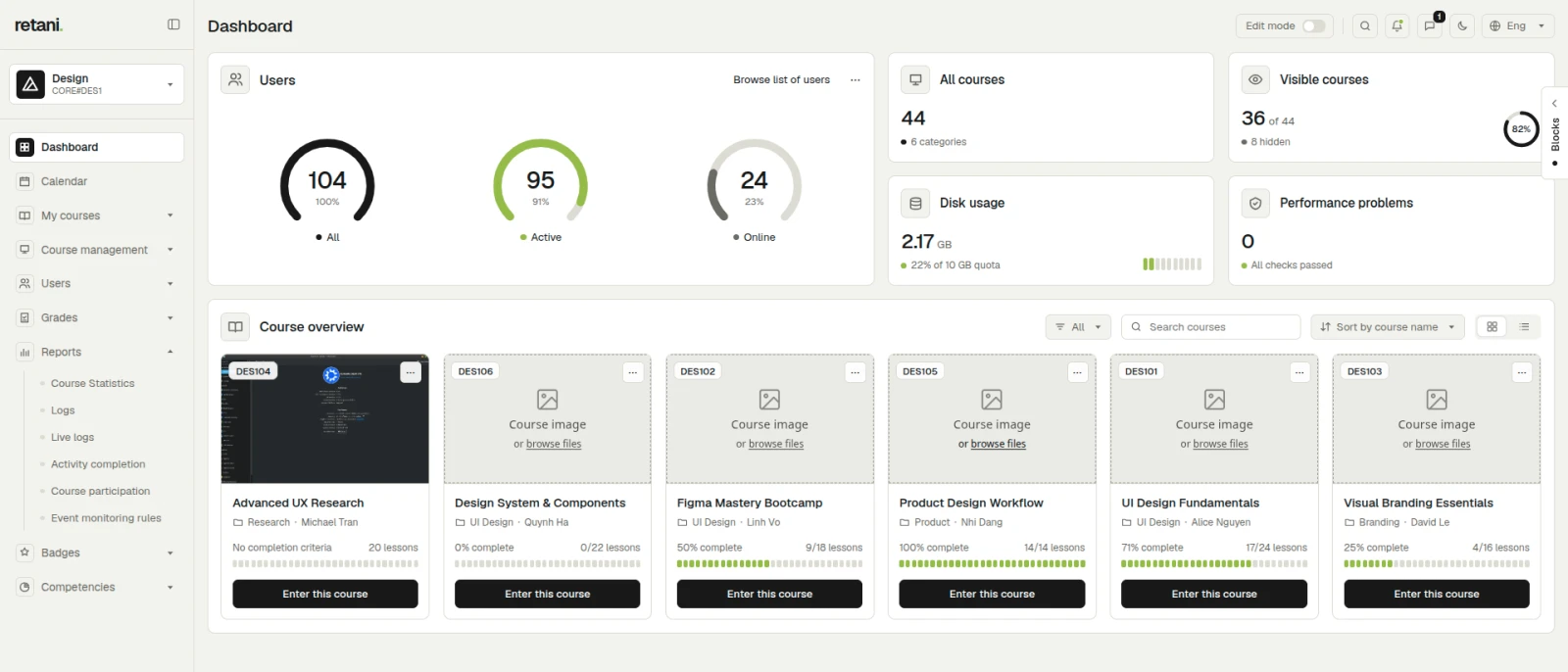The image size is (1568, 672).
Task: Click the All courses monitor icon
Action: click(x=915, y=79)
